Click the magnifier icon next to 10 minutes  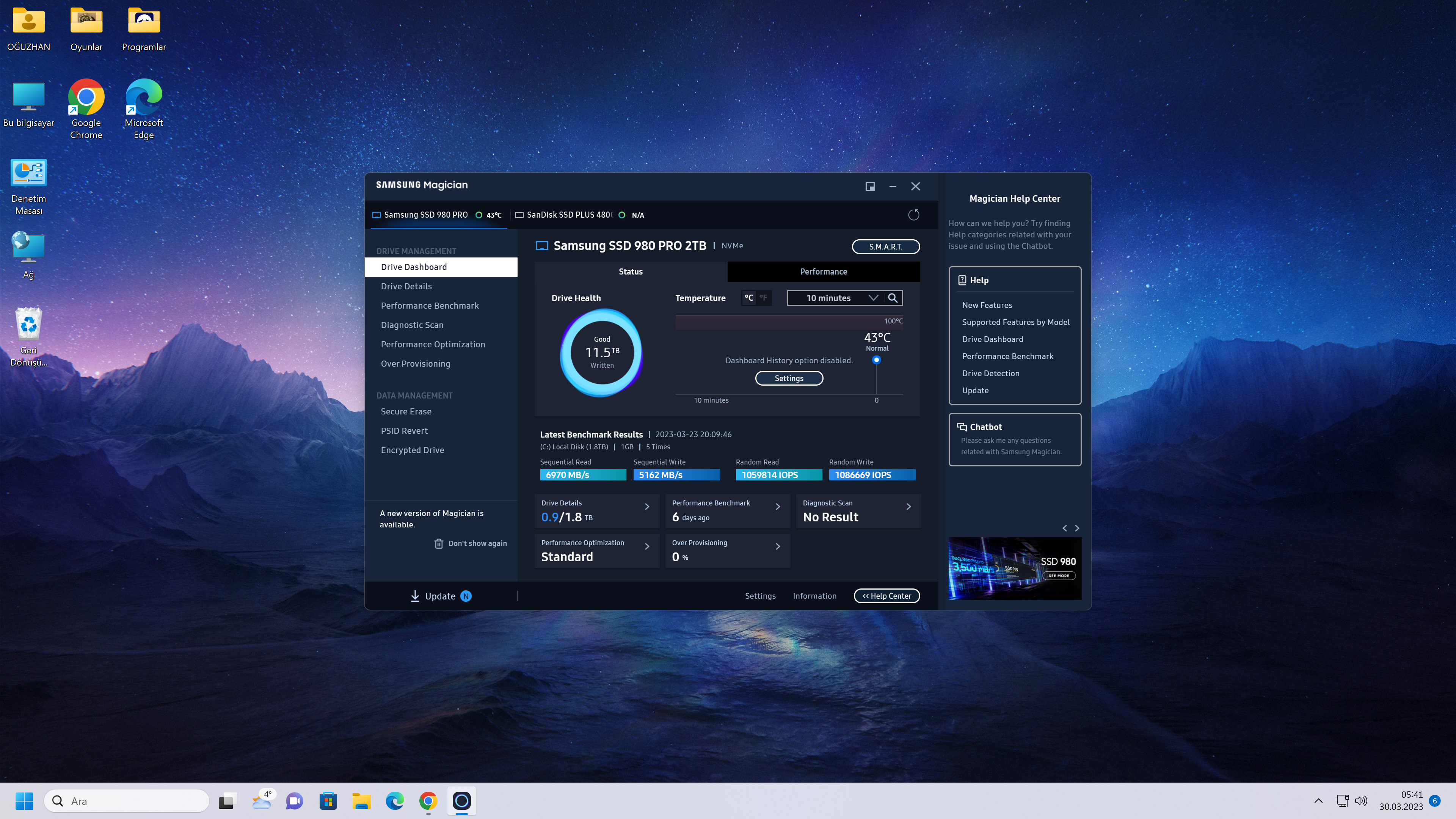(x=893, y=298)
